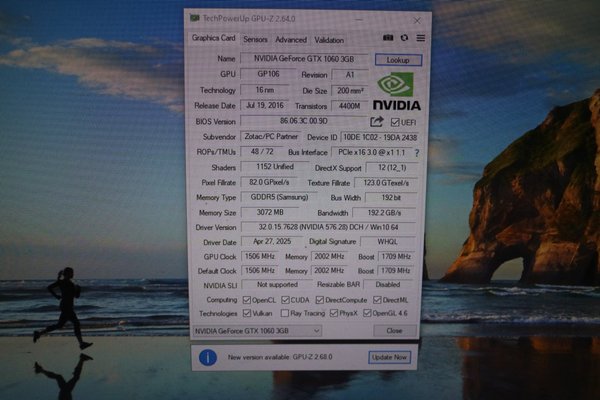Click the BIOS export share icon
Viewport: 600px width, 400px height.
coord(377,122)
